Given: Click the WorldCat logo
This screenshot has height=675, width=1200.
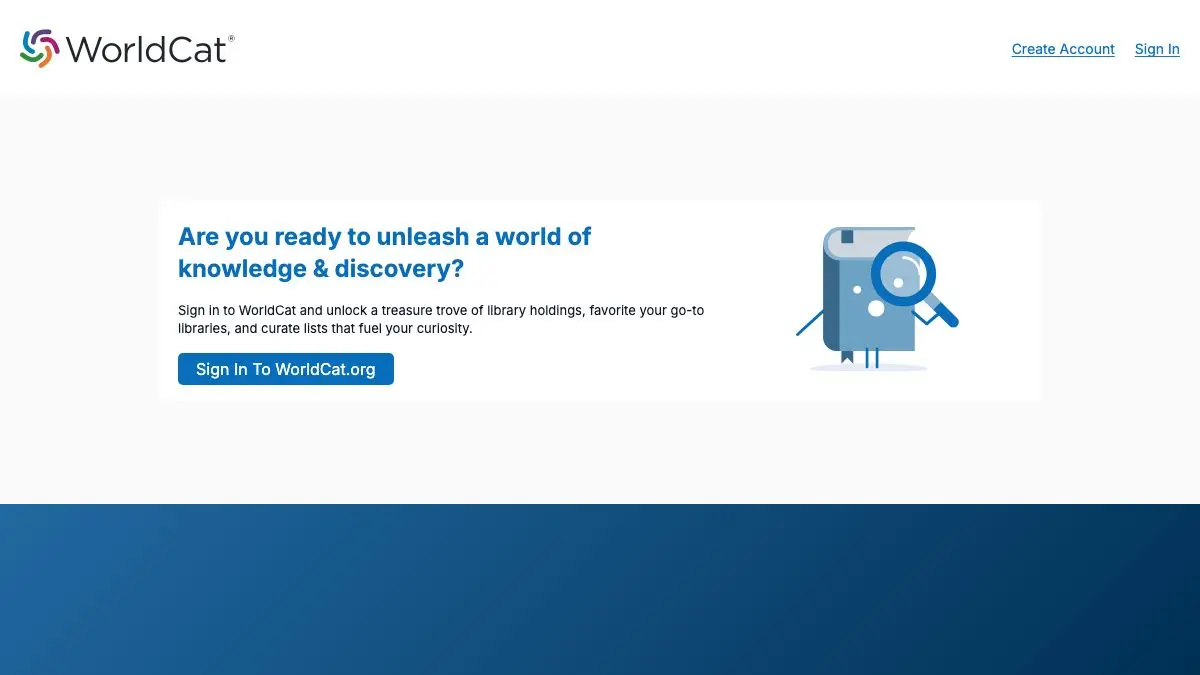Looking at the screenshot, I should point(127,48).
